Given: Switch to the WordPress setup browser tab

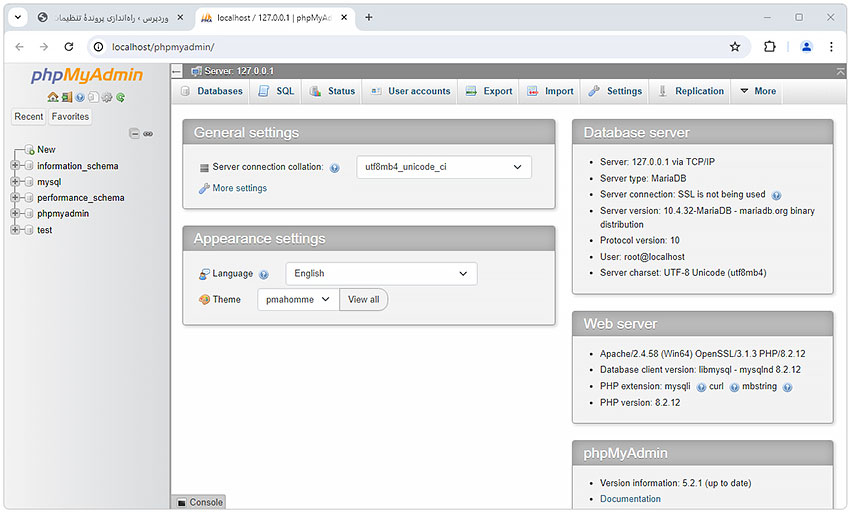Looking at the screenshot, I should click(x=111, y=18).
